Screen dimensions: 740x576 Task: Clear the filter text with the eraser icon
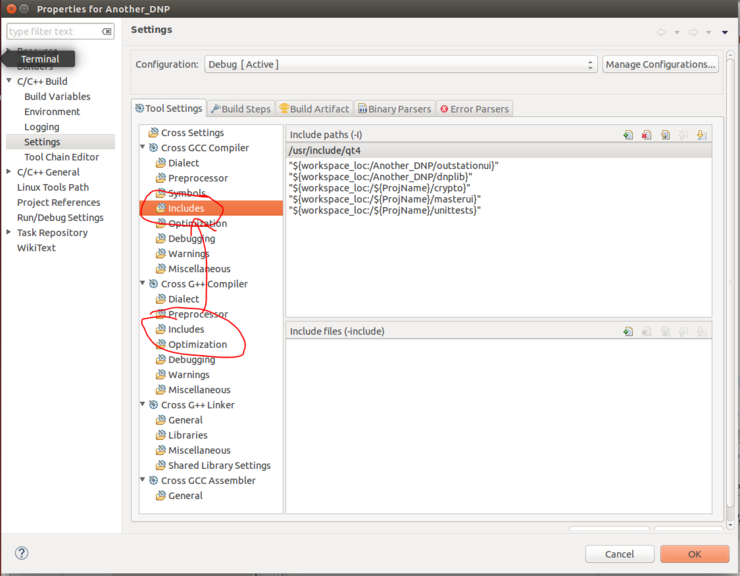click(x=106, y=32)
